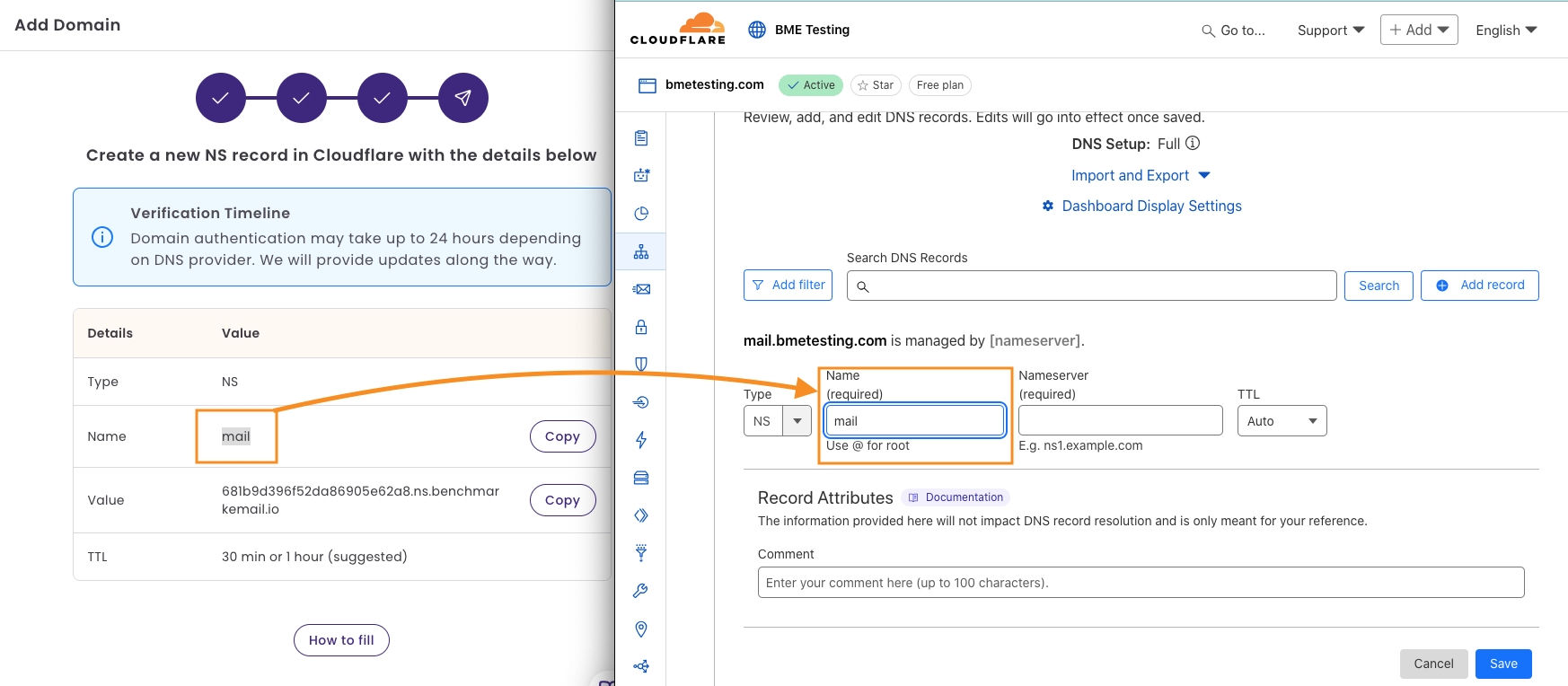Click the BME Testing account name
Screen dimensions: 1568x686
(x=812, y=30)
